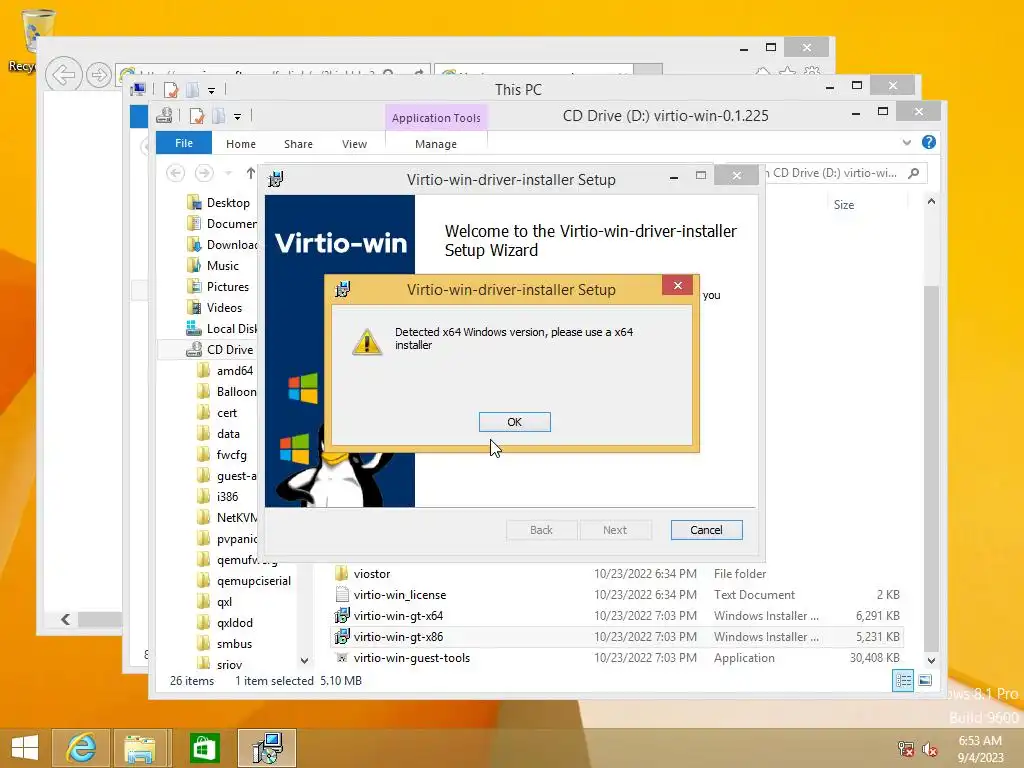Click the CD drive icon in title bar
The image size is (1024, 768).
[164, 116]
